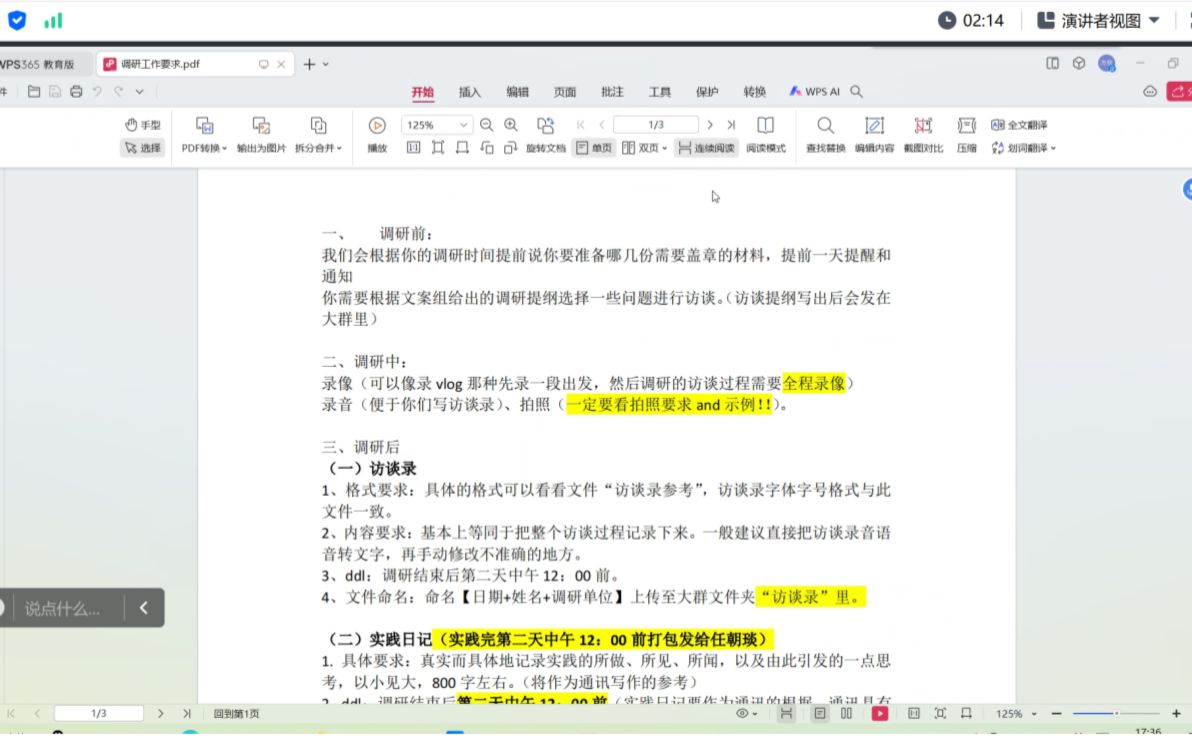Image resolution: width=1192 pixels, height=740 pixels.
Task: Toggle 连续阅读 continuous reading mode
Action: pyautogui.click(x=706, y=148)
